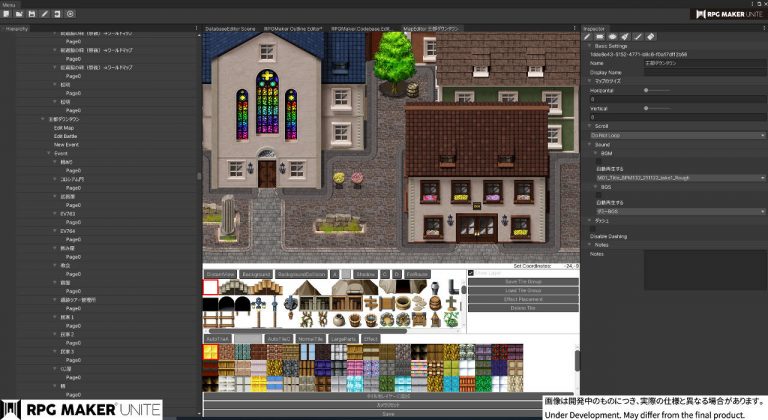The width and height of the screenshot is (768, 420).
Task: Collapse the Event node in Hierarchy
Action: tap(55, 153)
